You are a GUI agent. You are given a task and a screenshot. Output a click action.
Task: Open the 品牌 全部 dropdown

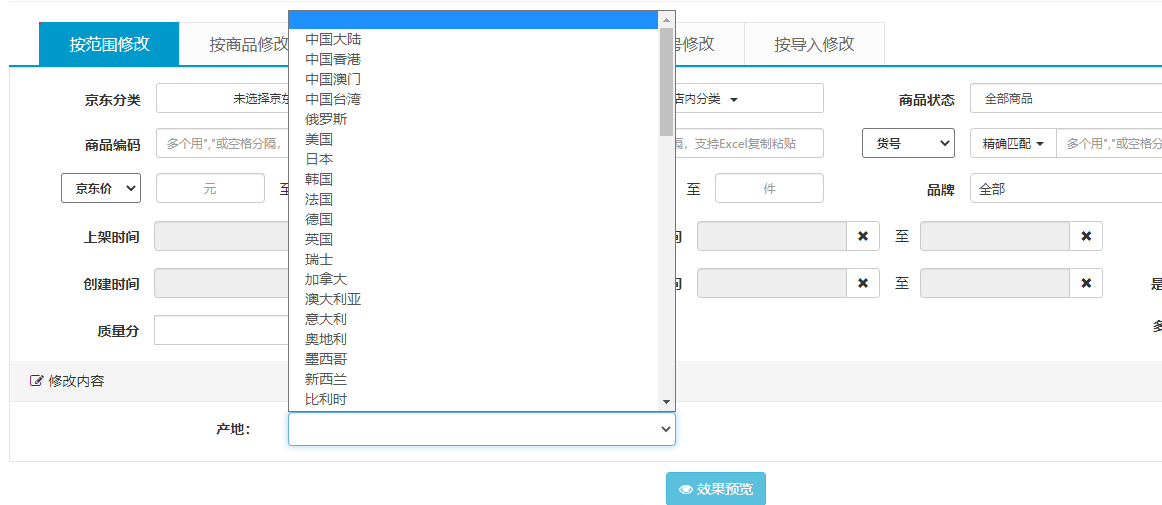pos(1066,188)
